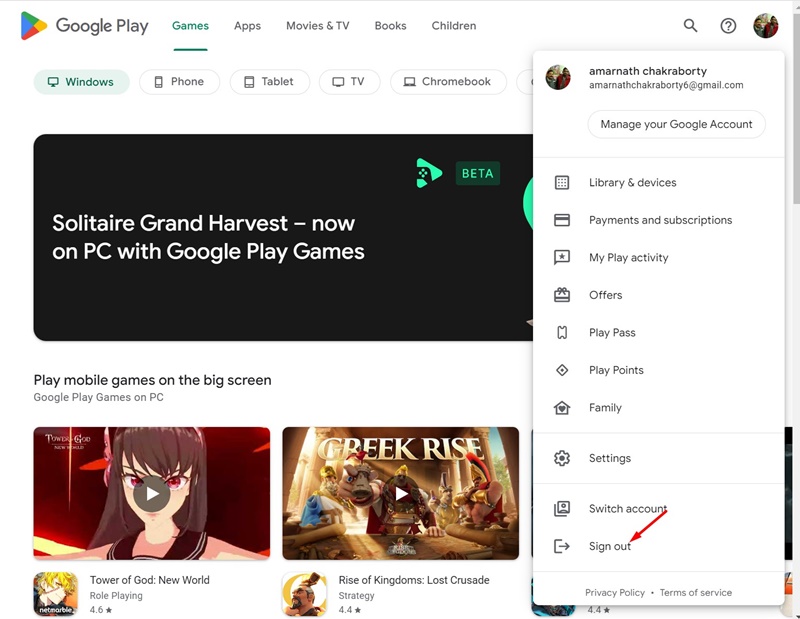Click the Google Play logo
800x619 pixels.
tap(85, 26)
